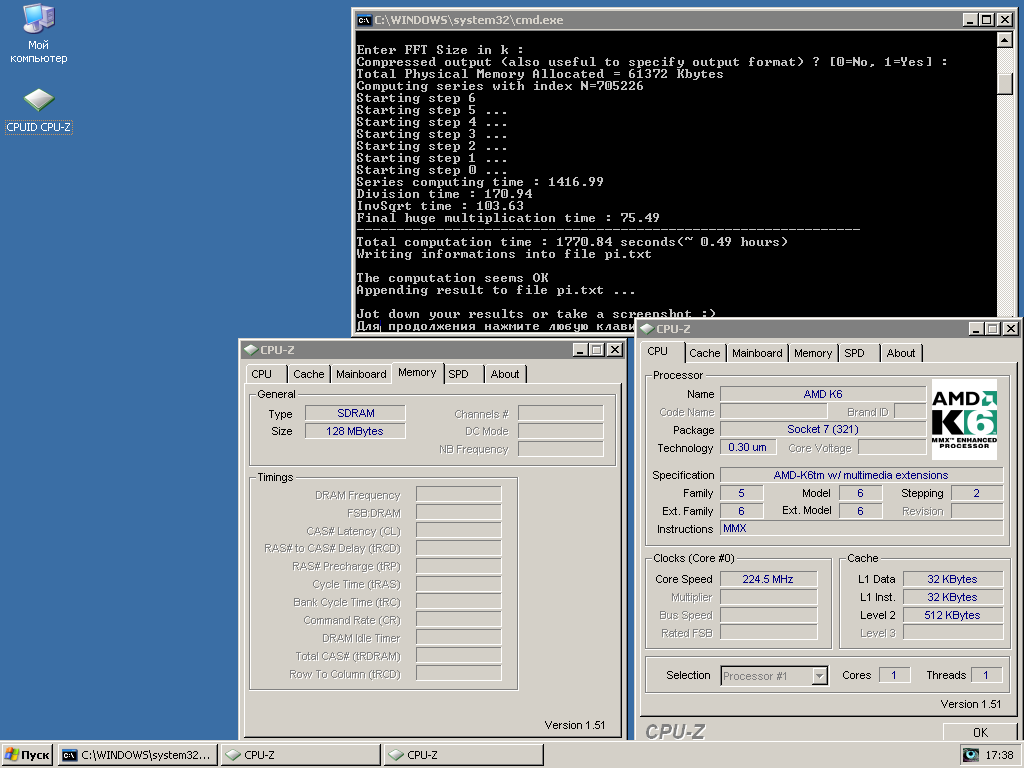Switch to Cache tab in Memory CPU-Z window

click(x=308, y=374)
